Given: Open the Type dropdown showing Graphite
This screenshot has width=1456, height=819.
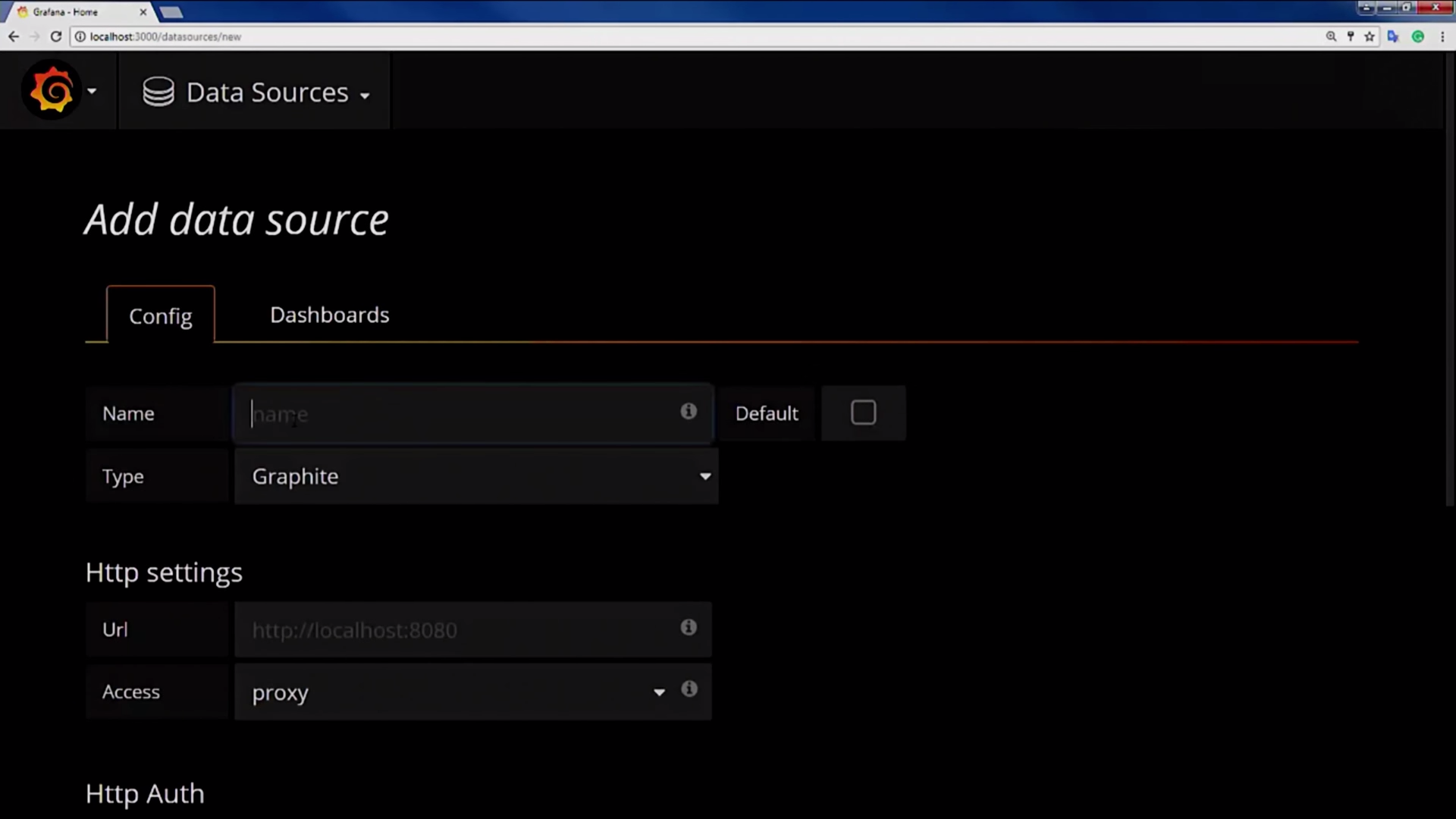Looking at the screenshot, I should point(475,476).
